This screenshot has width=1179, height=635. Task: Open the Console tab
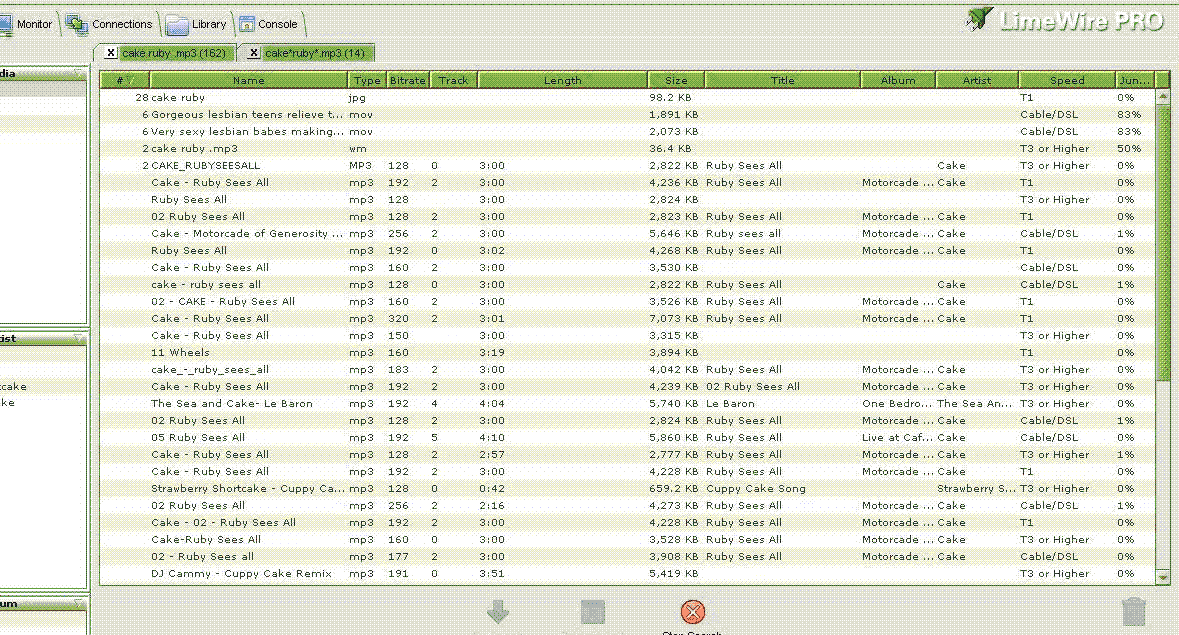(x=269, y=24)
